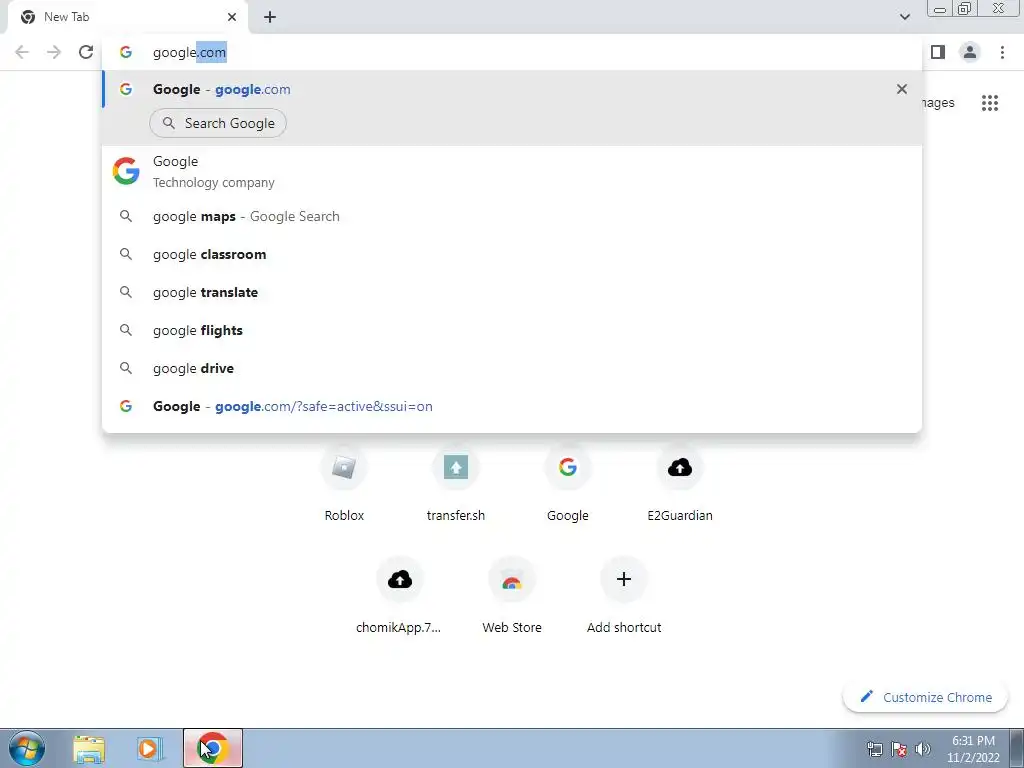
Task: Select the Google - google.com suggestion
Action: (x=512, y=89)
